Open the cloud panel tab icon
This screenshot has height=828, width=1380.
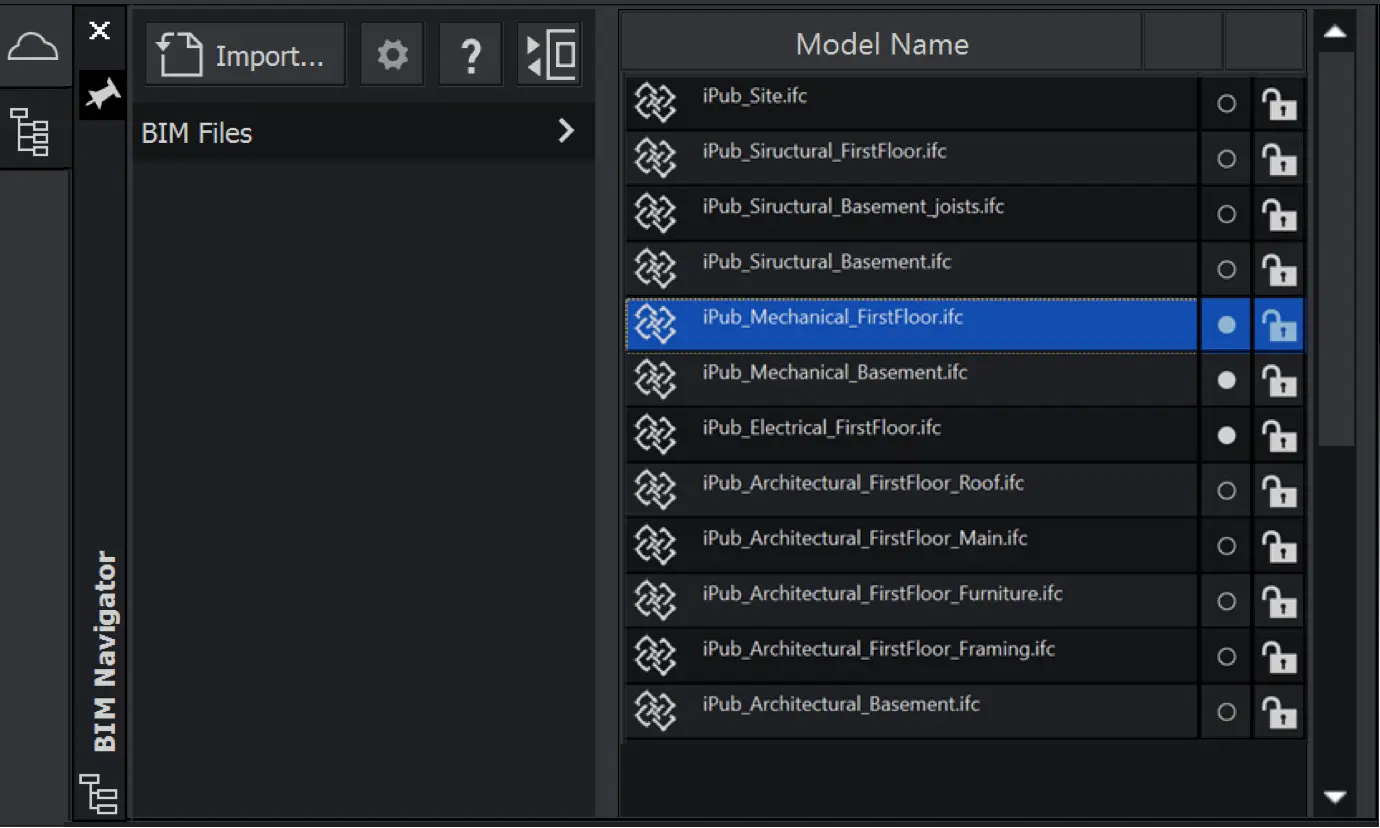(x=33, y=47)
